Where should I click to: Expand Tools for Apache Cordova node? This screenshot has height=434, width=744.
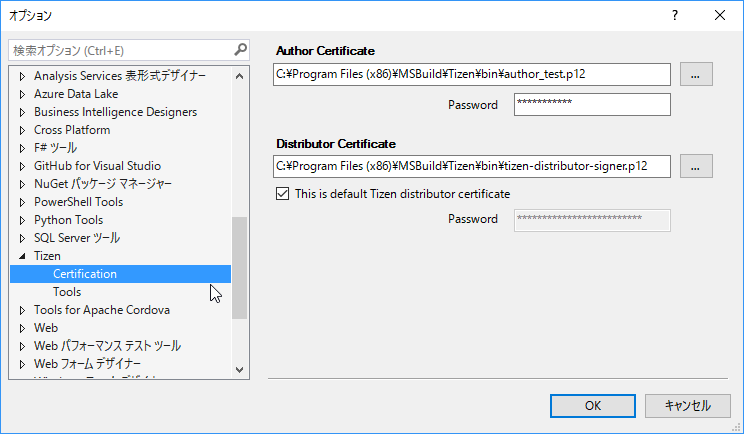pyautogui.click(x=22, y=310)
